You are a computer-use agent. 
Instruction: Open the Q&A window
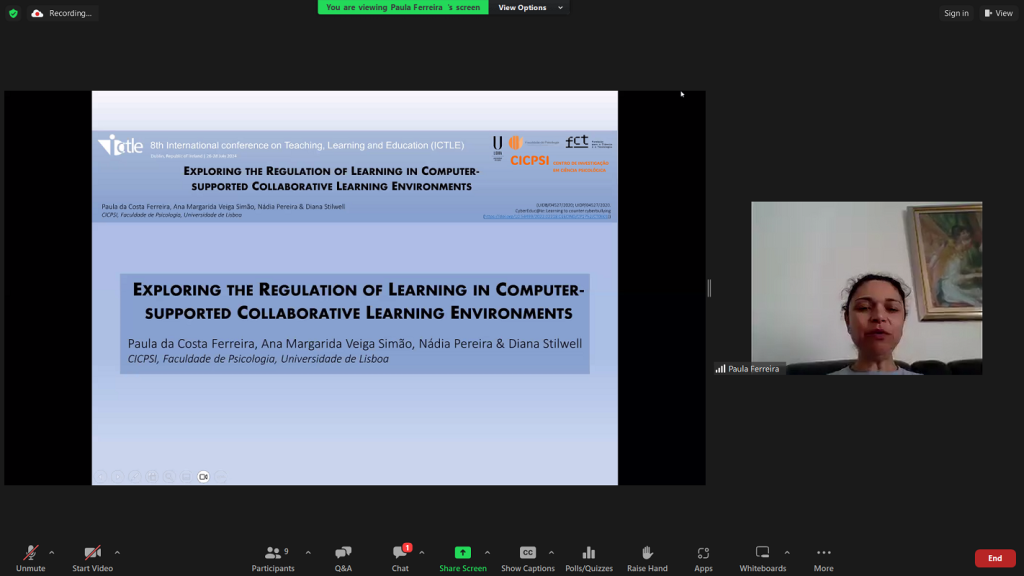(x=343, y=557)
